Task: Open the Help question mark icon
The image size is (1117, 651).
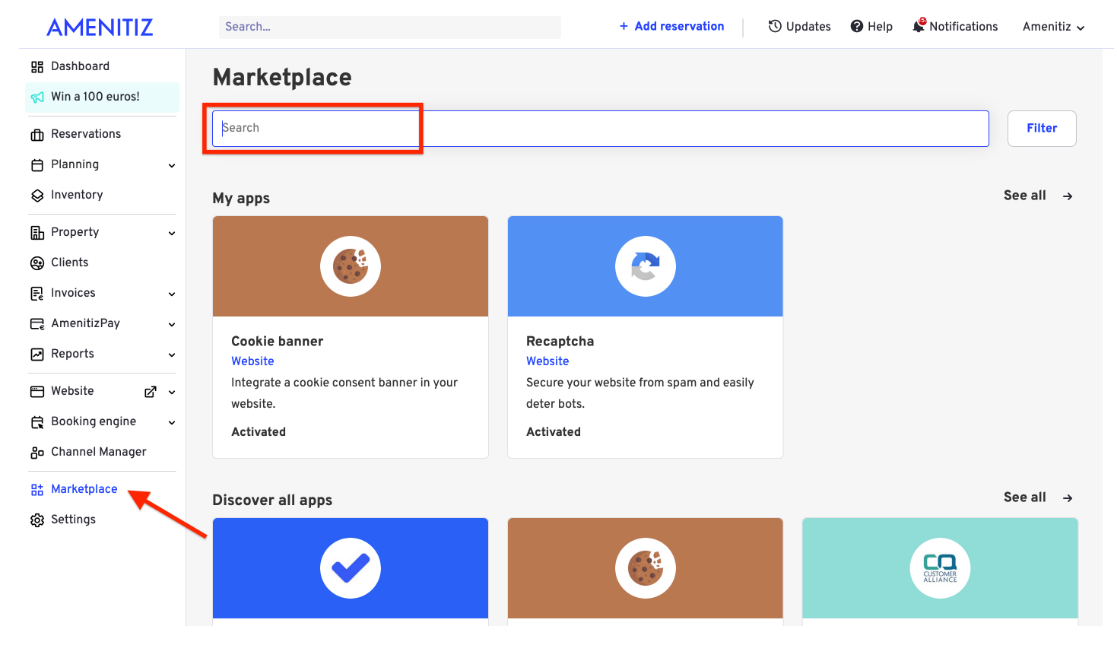Action: pyautogui.click(x=857, y=27)
